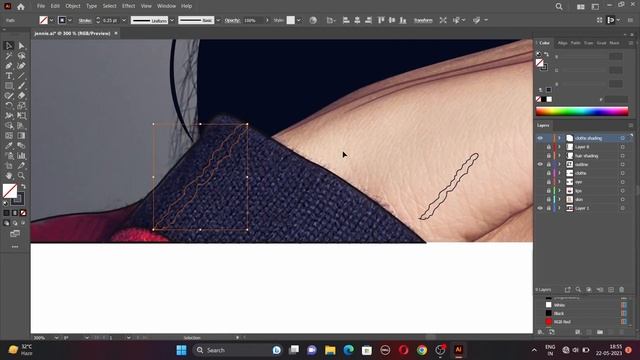640x360 pixels.
Task: Pick a color from the spectrum bar
Action: 582,111
